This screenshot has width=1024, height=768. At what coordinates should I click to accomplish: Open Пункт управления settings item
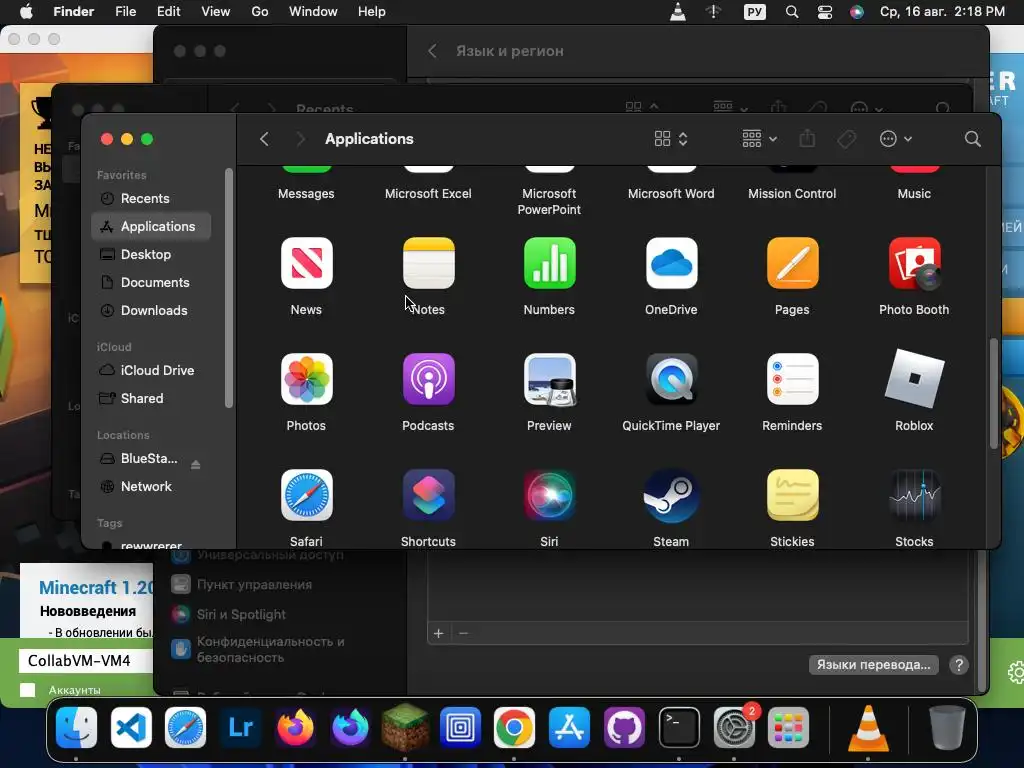click(x=242, y=584)
